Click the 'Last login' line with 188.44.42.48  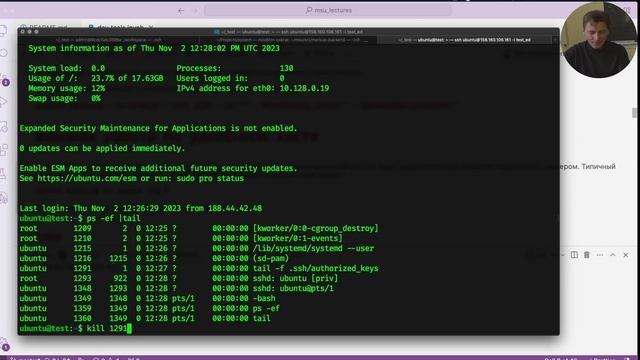pos(141,208)
